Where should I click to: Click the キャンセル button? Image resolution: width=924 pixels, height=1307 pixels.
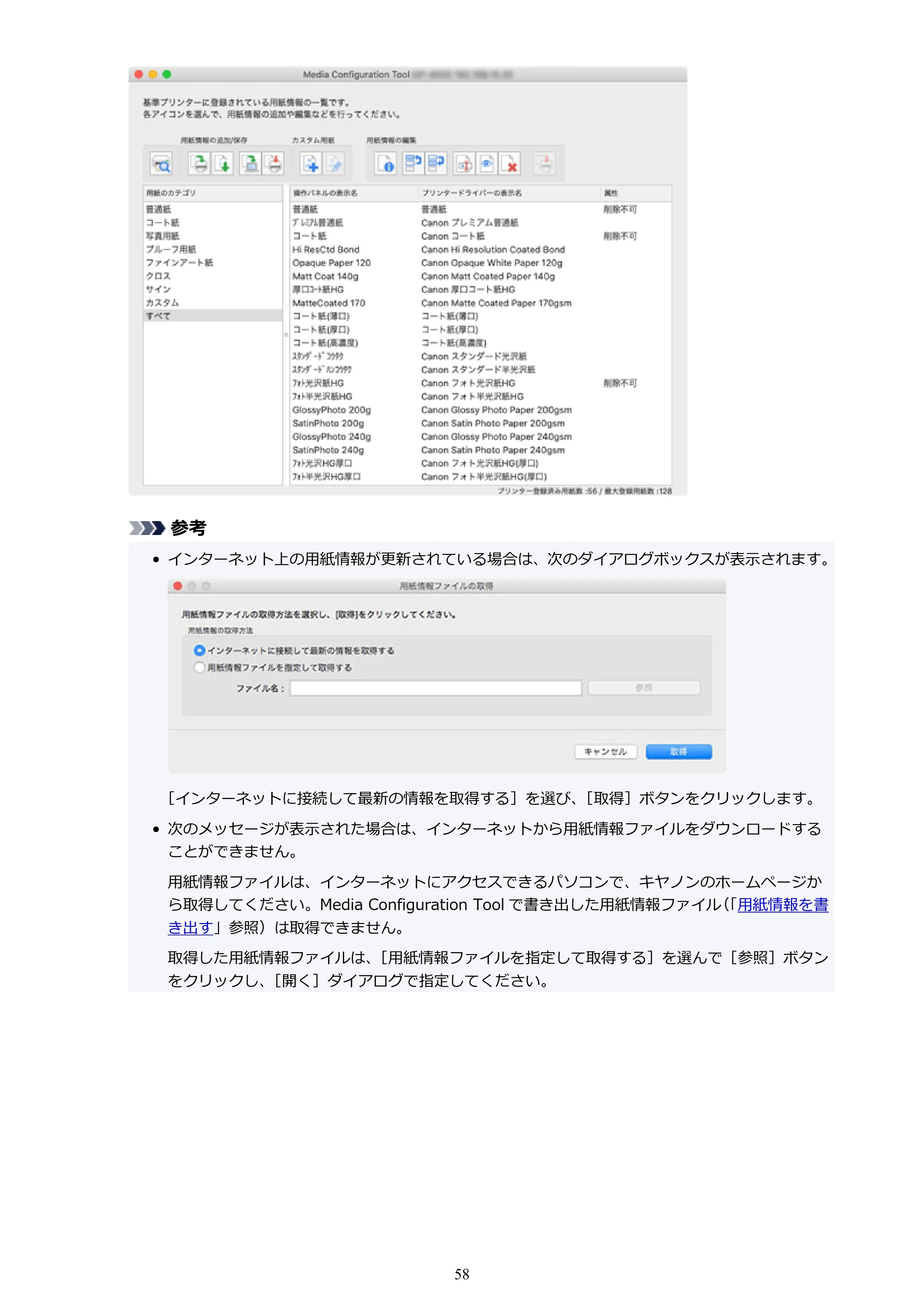coord(605,751)
